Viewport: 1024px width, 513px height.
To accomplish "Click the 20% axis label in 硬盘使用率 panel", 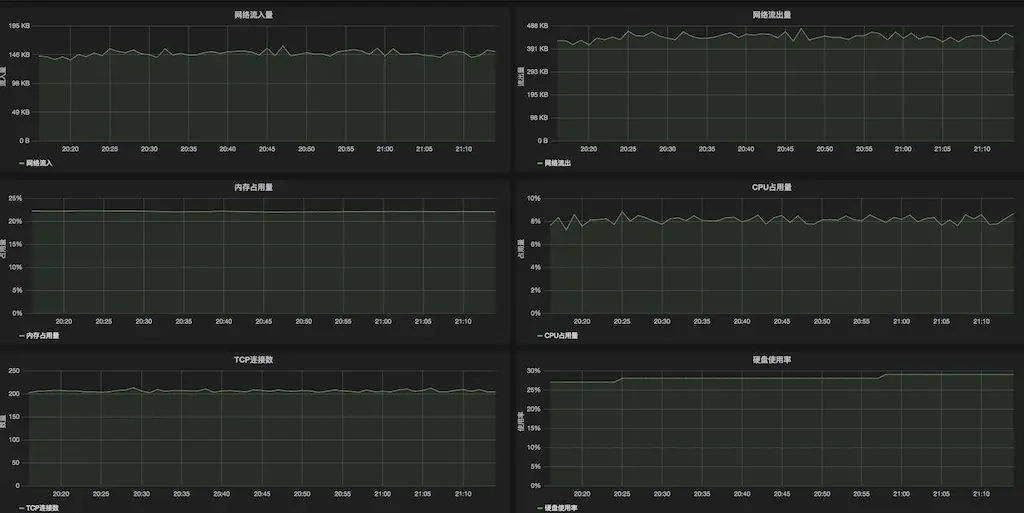I will pyautogui.click(x=534, y=409).
